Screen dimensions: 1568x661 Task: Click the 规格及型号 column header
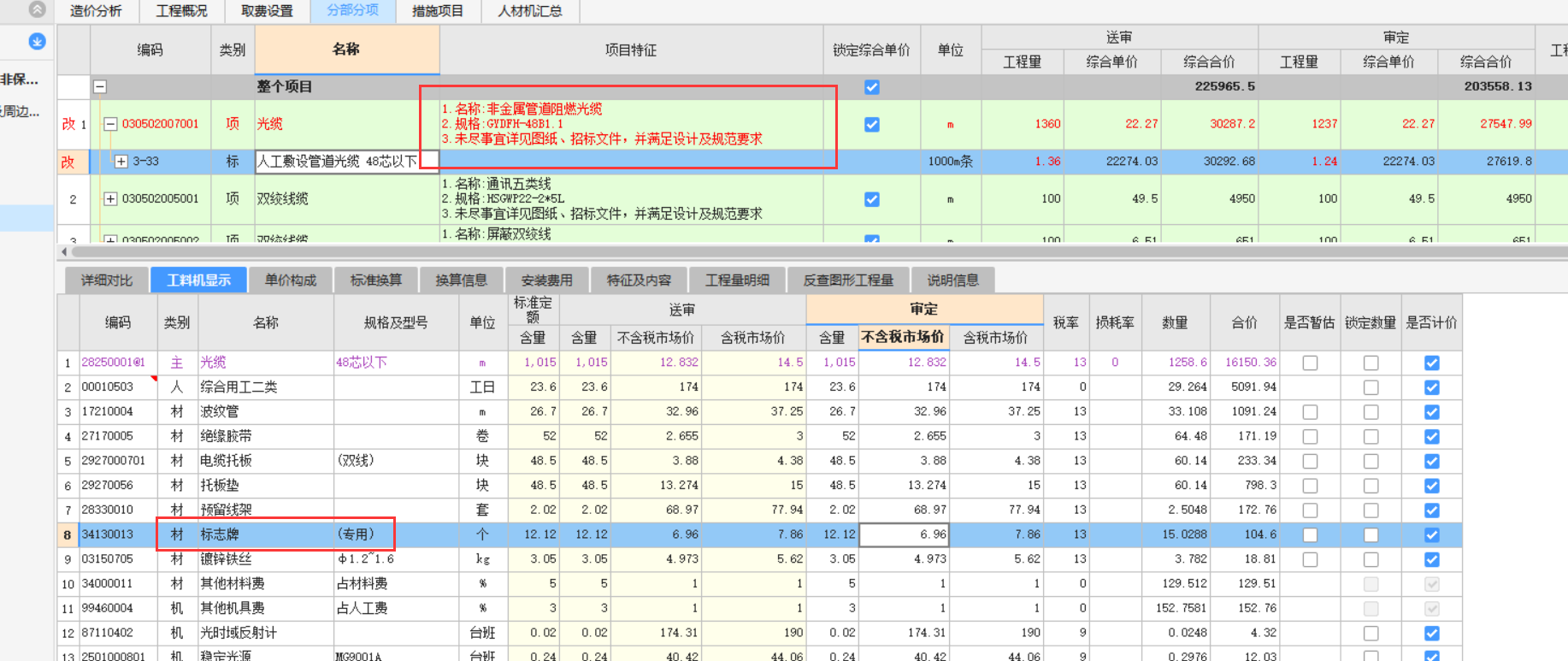(x=396, y=322)
